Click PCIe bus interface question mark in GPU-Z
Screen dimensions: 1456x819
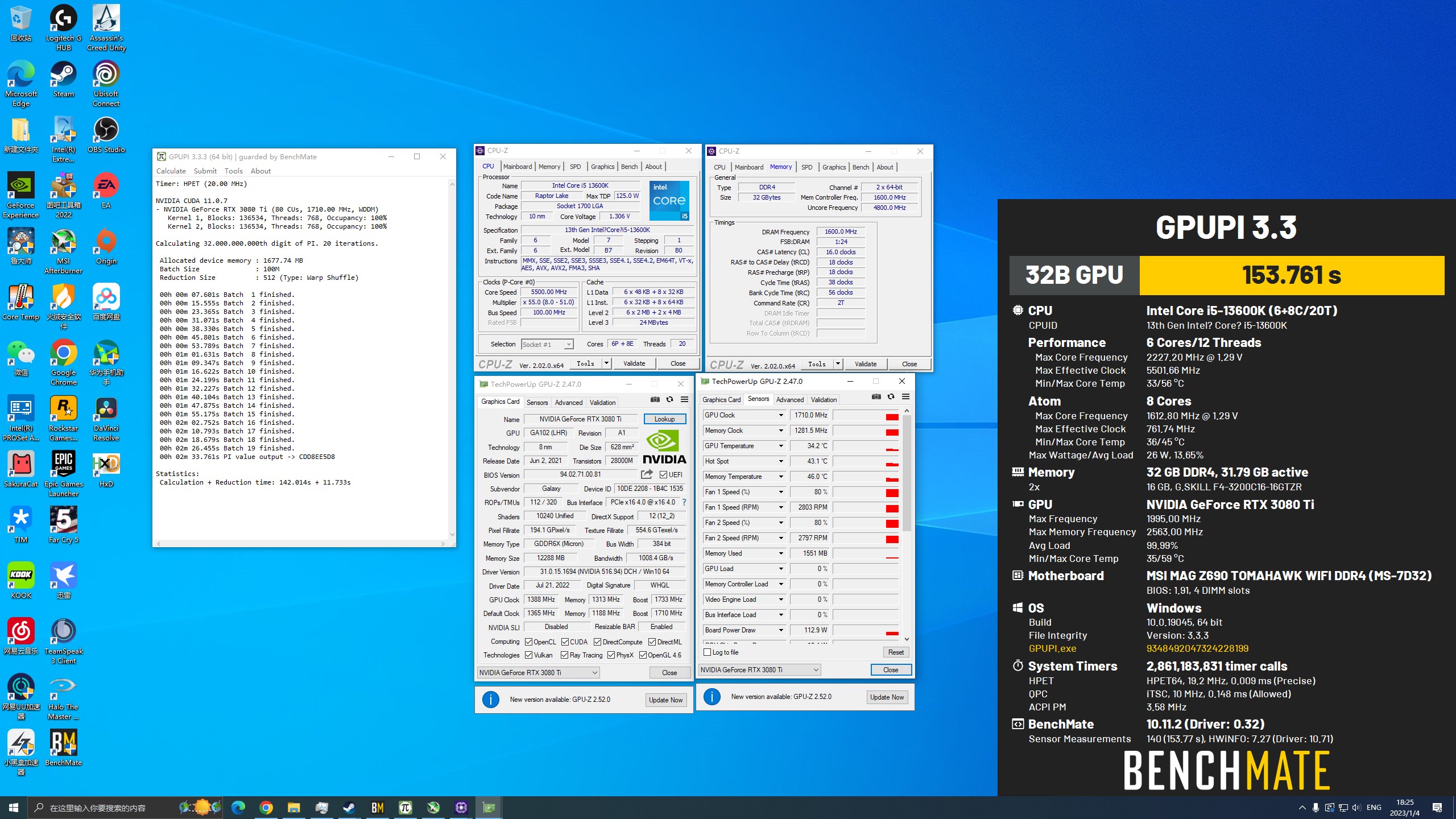(684, 502)
